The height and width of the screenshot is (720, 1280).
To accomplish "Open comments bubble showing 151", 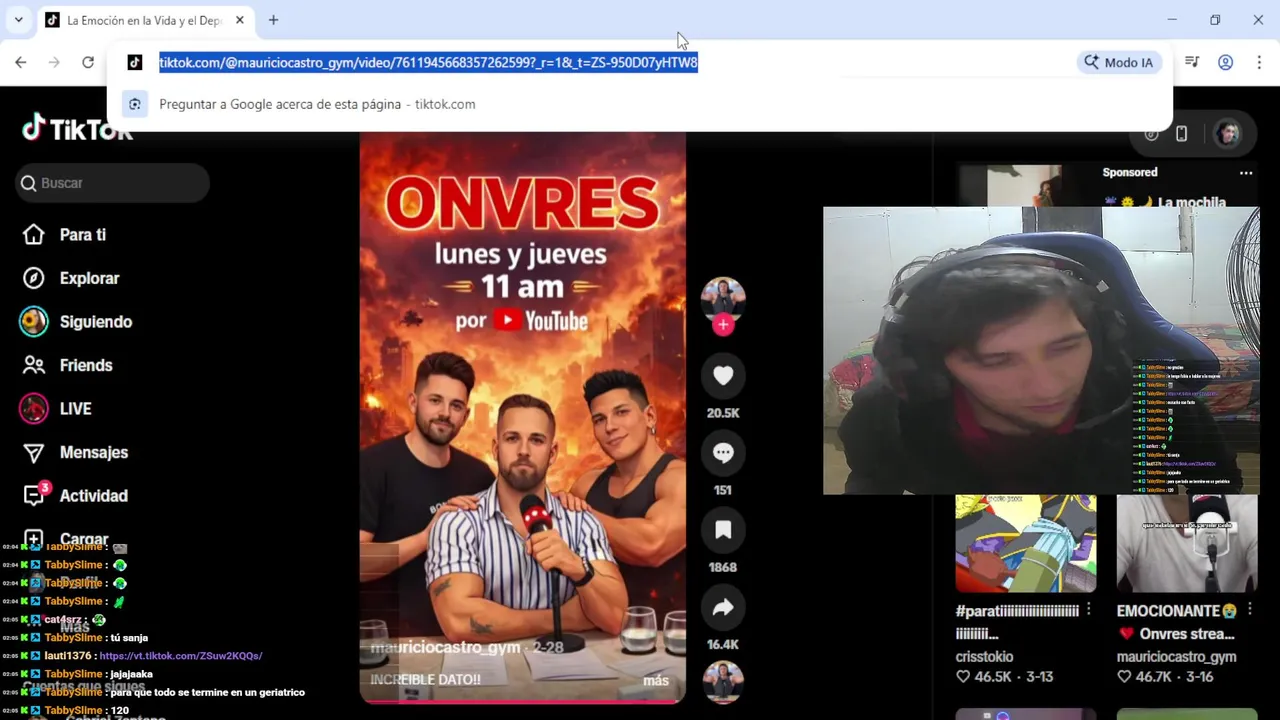I will 723,453.
